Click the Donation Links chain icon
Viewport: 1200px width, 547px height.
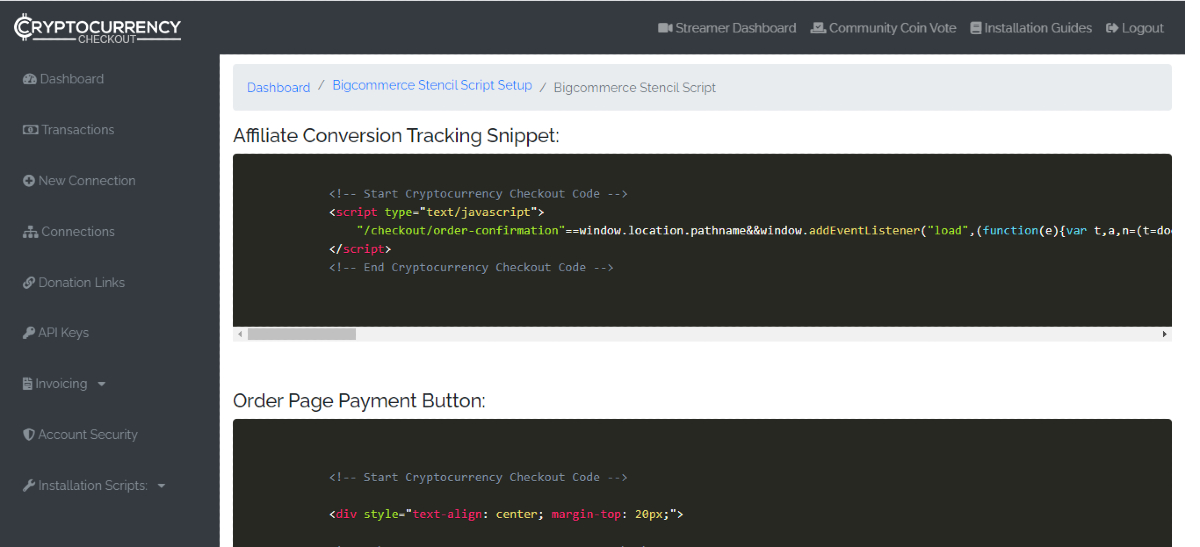(29, 283)
